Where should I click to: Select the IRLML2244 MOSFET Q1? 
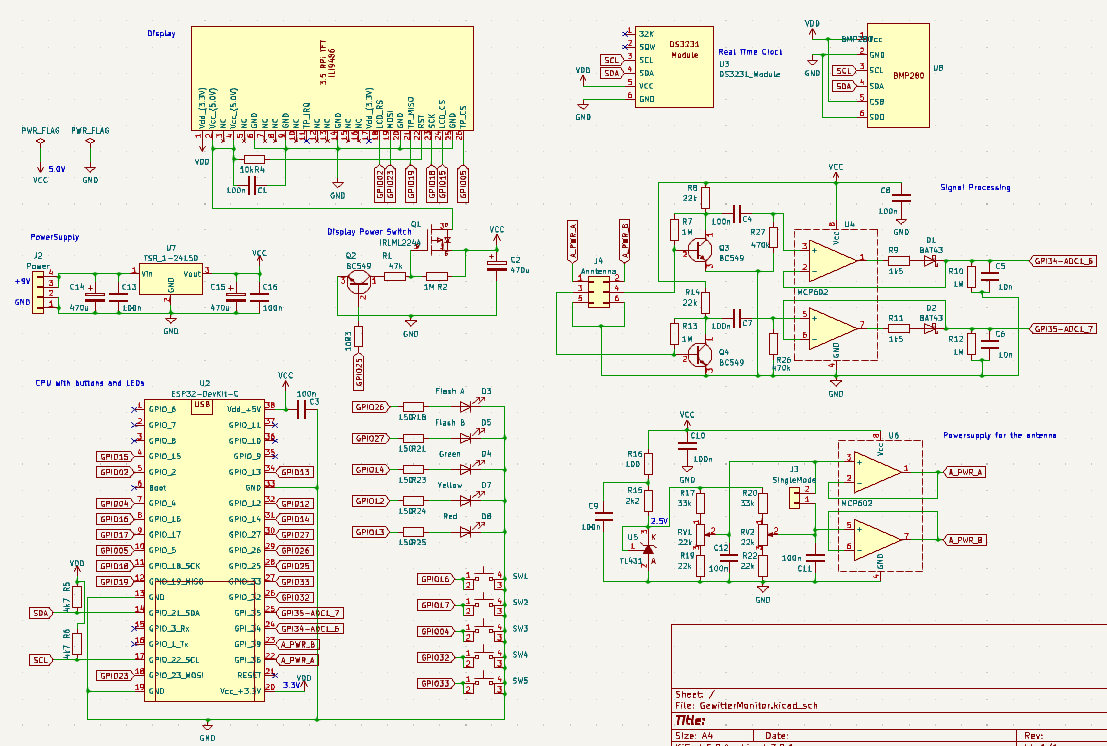[x=441, y=242]
